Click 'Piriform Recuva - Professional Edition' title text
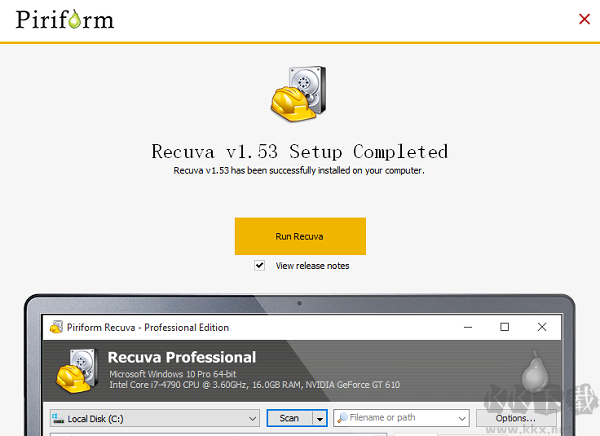 pos(148,328)
